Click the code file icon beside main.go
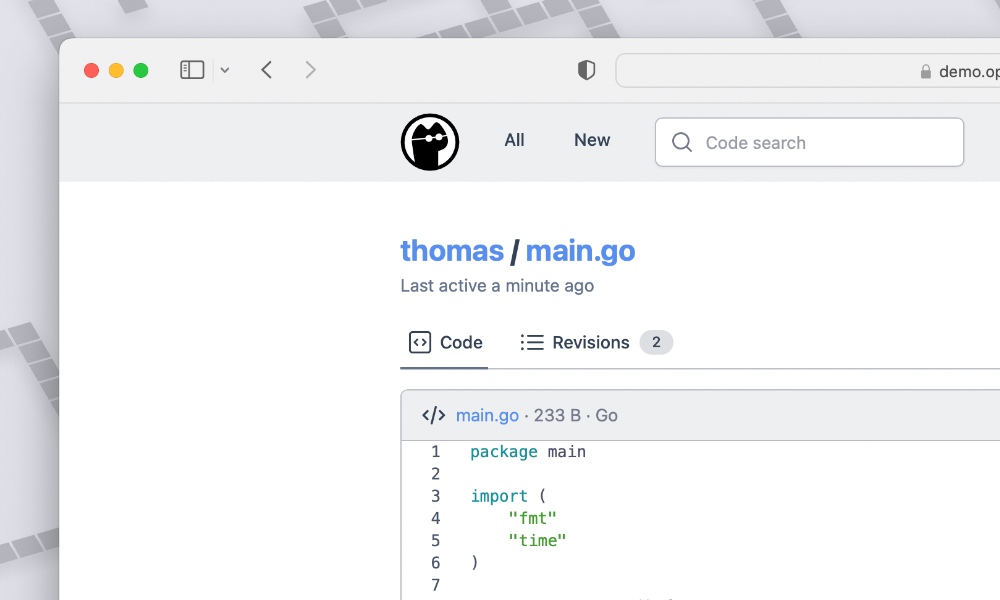The width and height of the screenshot is (1000, 600). (x=433, y=414)
